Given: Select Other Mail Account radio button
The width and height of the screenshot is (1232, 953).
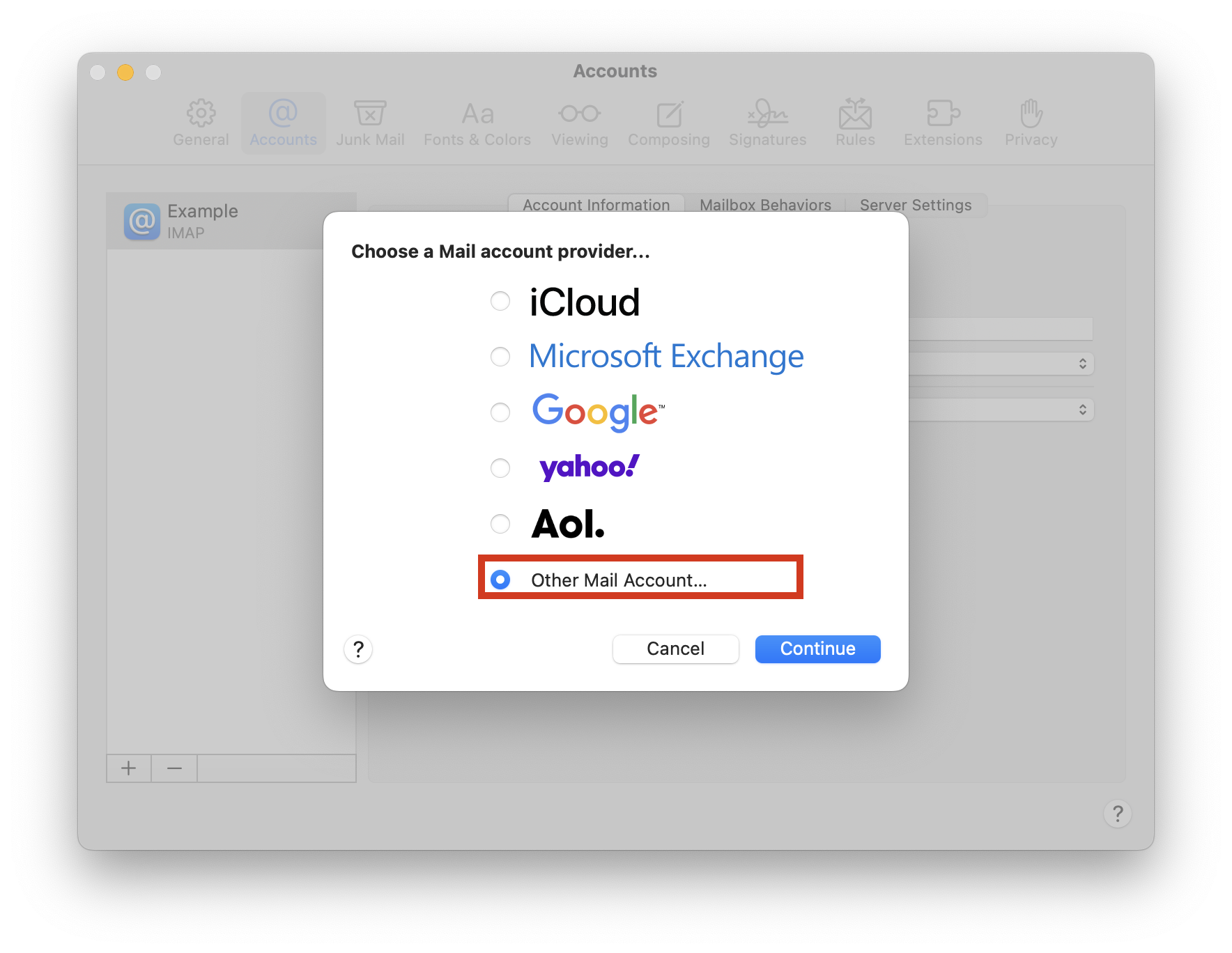Looking at the screenshot, I should pyautogui.click(x=500, y=580).
